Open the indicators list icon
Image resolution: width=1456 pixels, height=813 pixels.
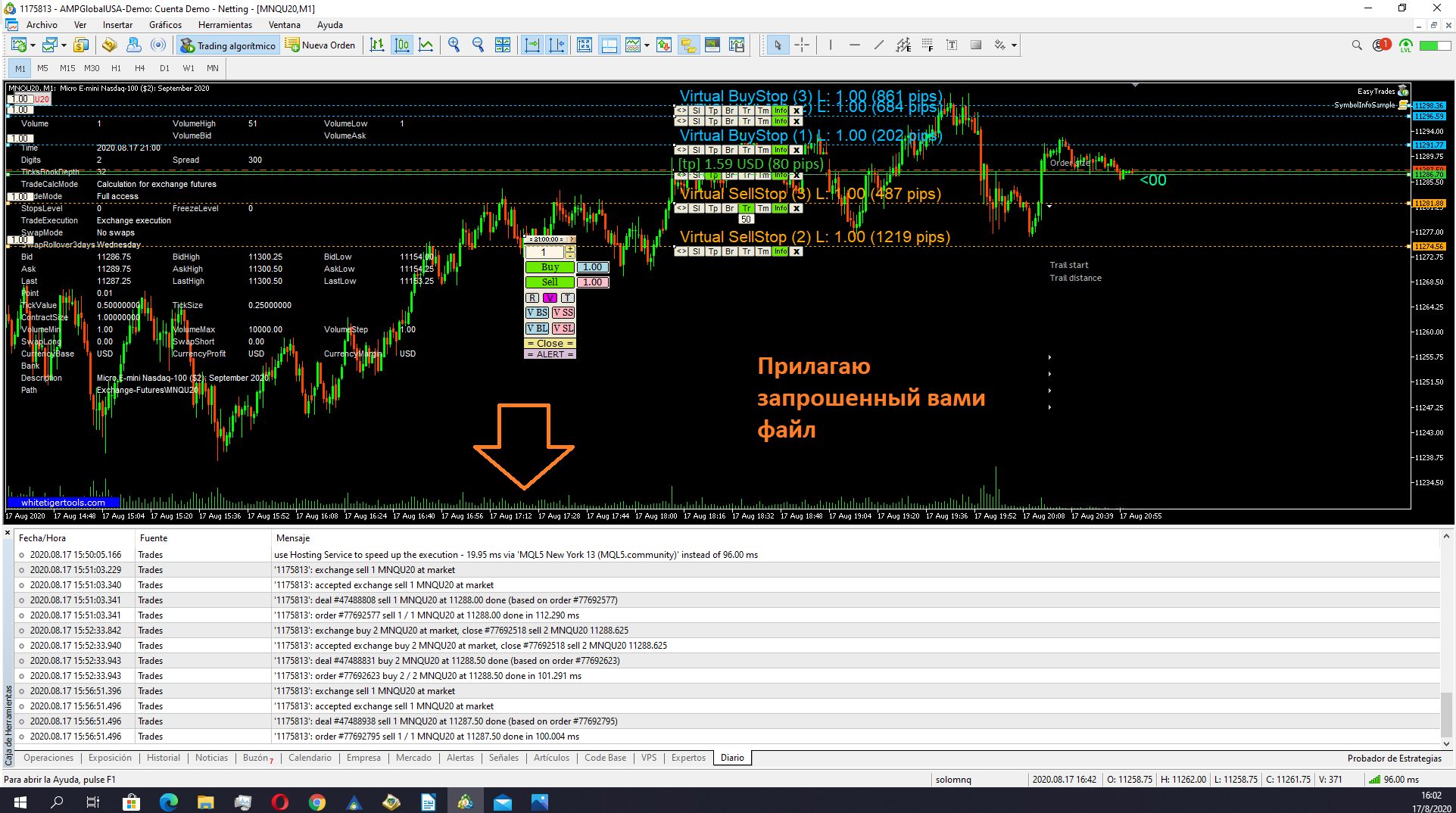[x=633, y=45]
